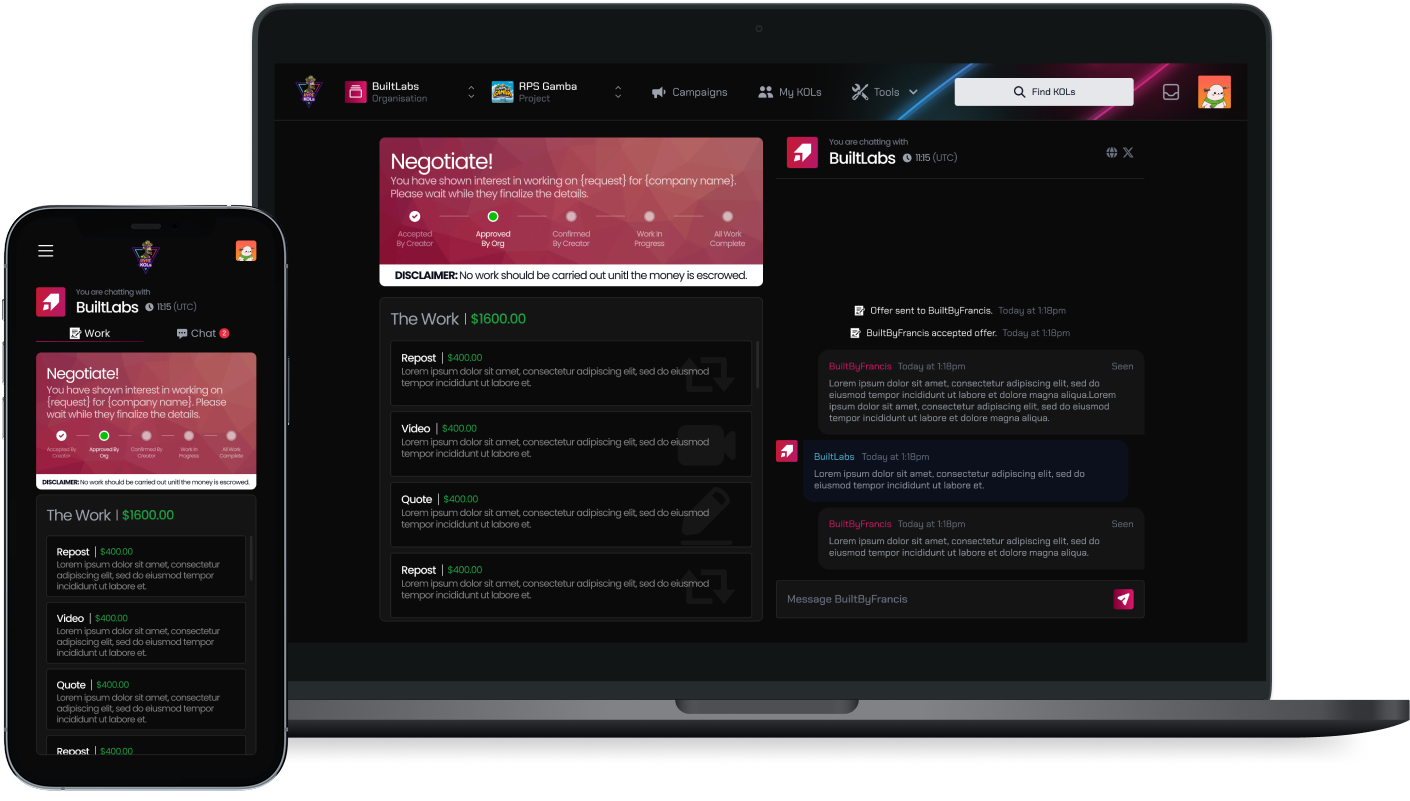The height and width of the screenshot is (801, 1410).
Task: Click All Work Complete step on laptop
Action: pos(727,228)
